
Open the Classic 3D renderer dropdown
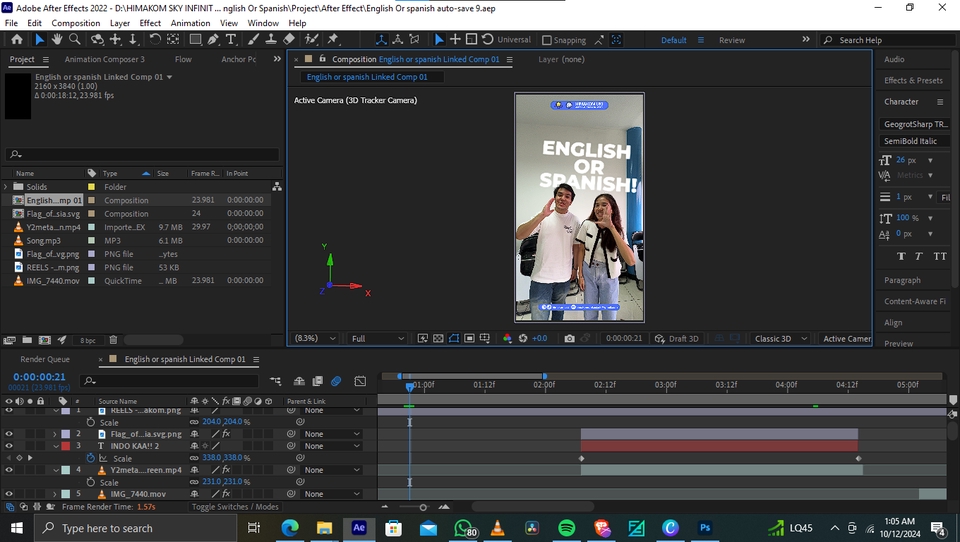tap(780, 339)
